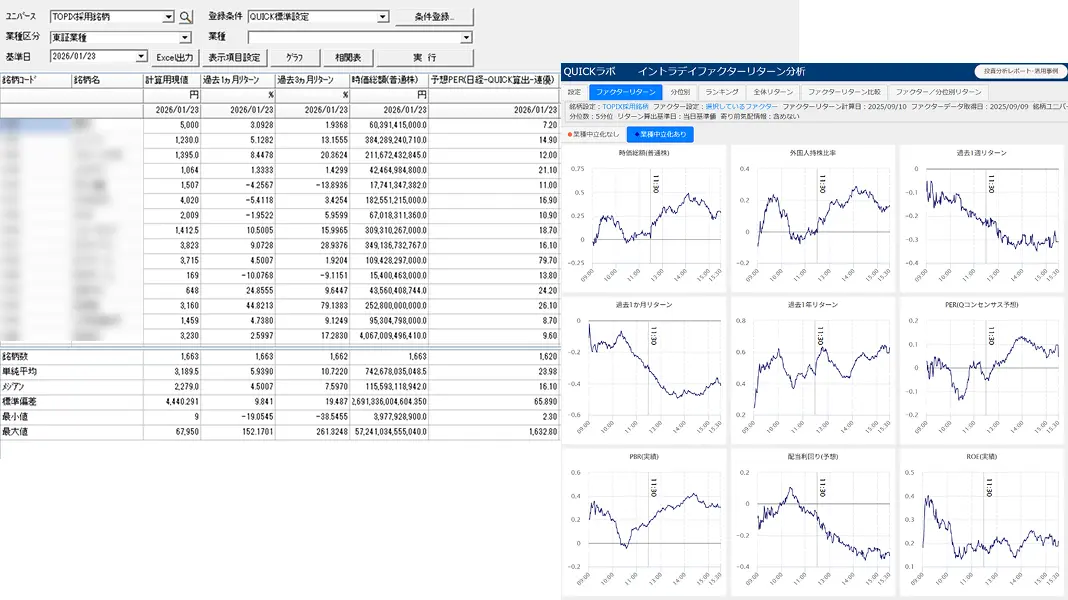This screenshot has height=600, width=1068.
Task: Run the screen with the 実行 button
Action: pyautogui.click(x=425, y=58)
